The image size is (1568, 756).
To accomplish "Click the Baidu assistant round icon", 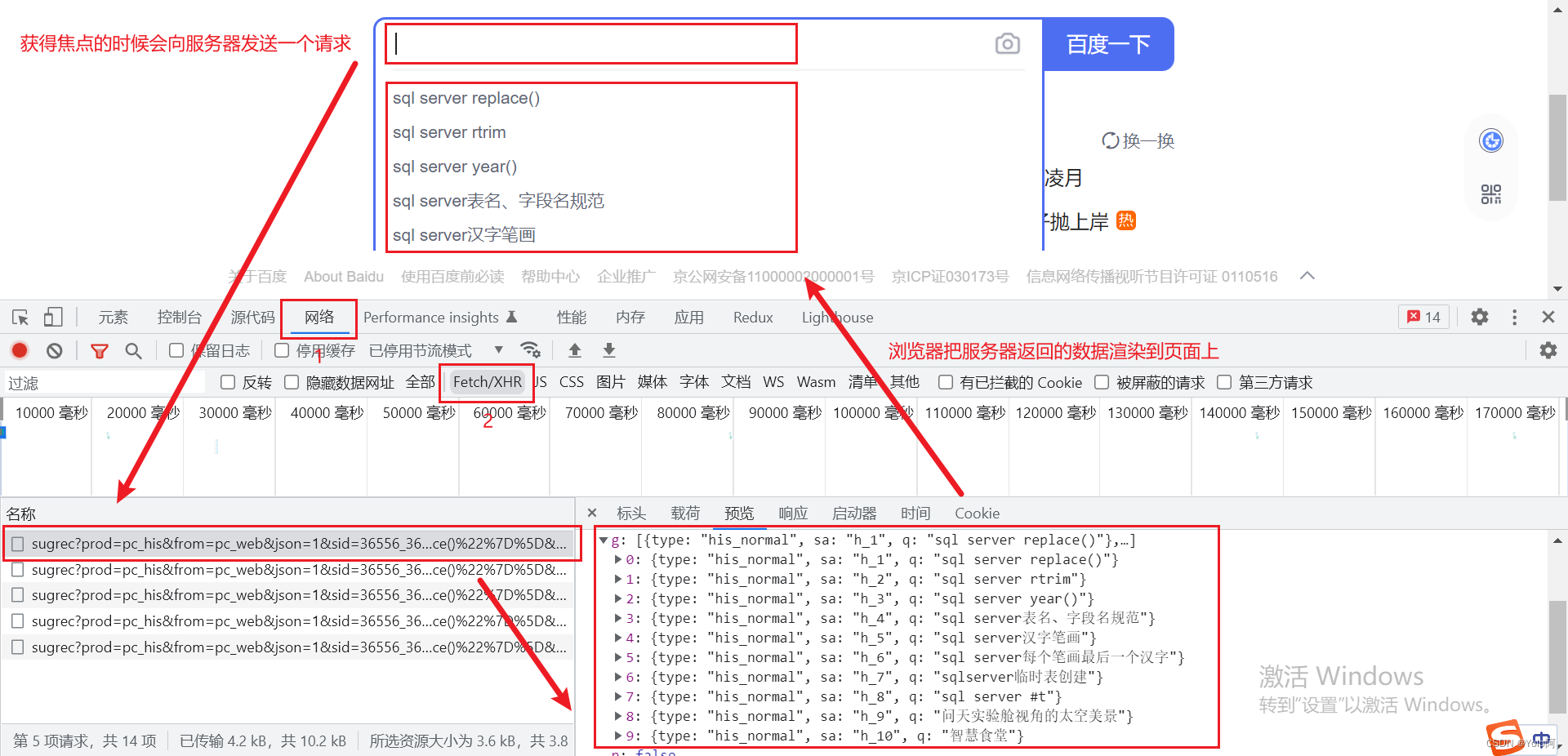I will pos(1491,140).
